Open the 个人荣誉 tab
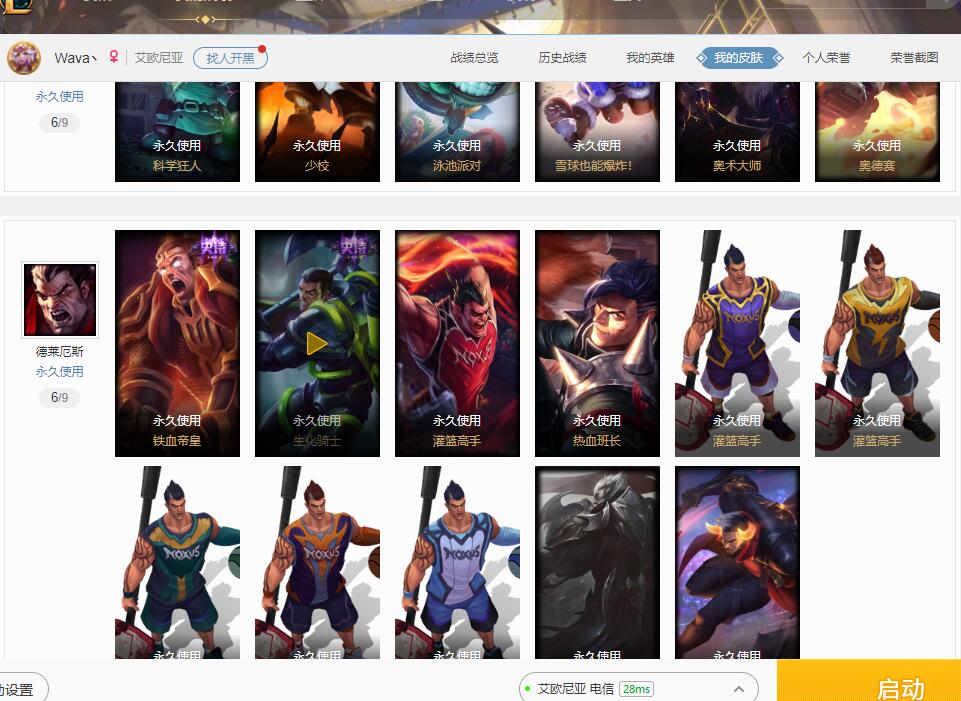This screenshot has width=961, height=701. pyautogui.click(x=826, y=58)
